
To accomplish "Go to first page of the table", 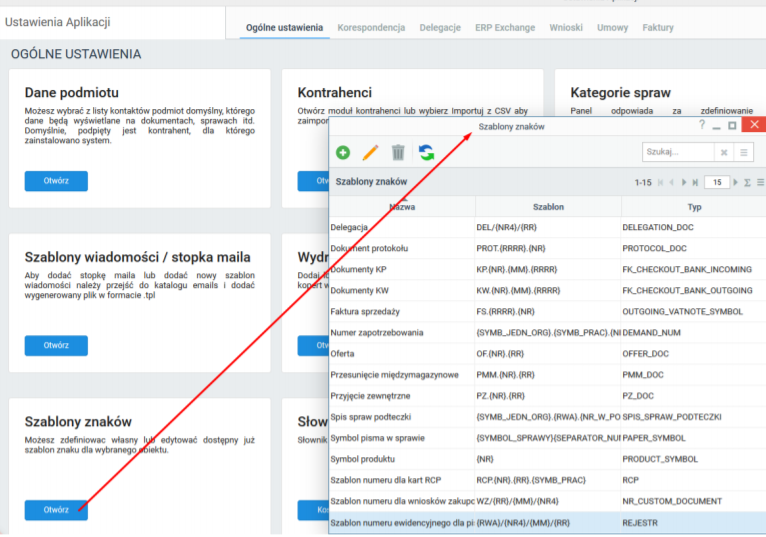I will click(660, 182).
